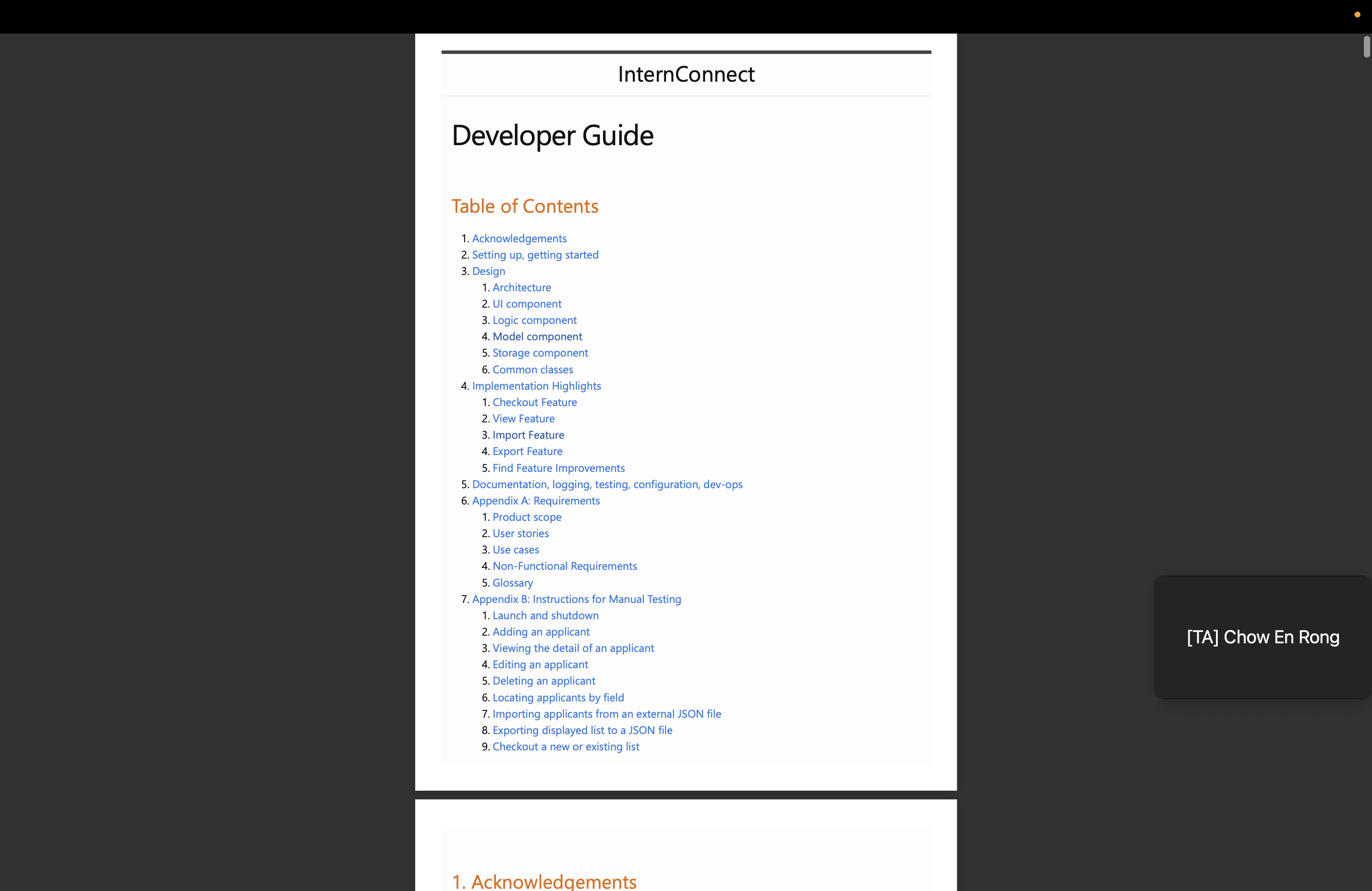Go to Checkout Feature section

click(534, 402)
